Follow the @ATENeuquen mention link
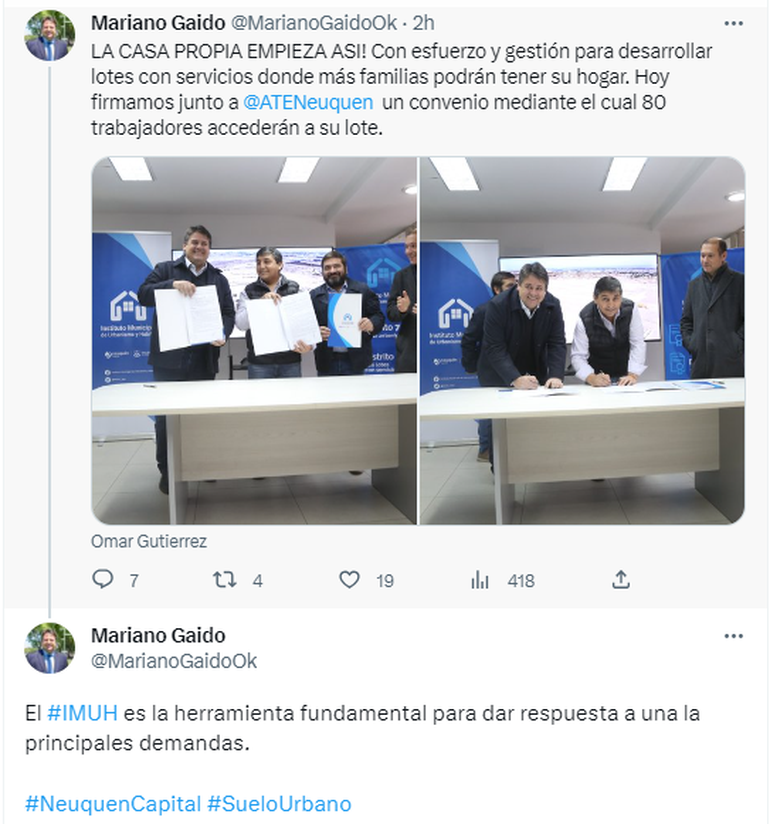Viewport: 770px width, 824px height. [308, 102]
